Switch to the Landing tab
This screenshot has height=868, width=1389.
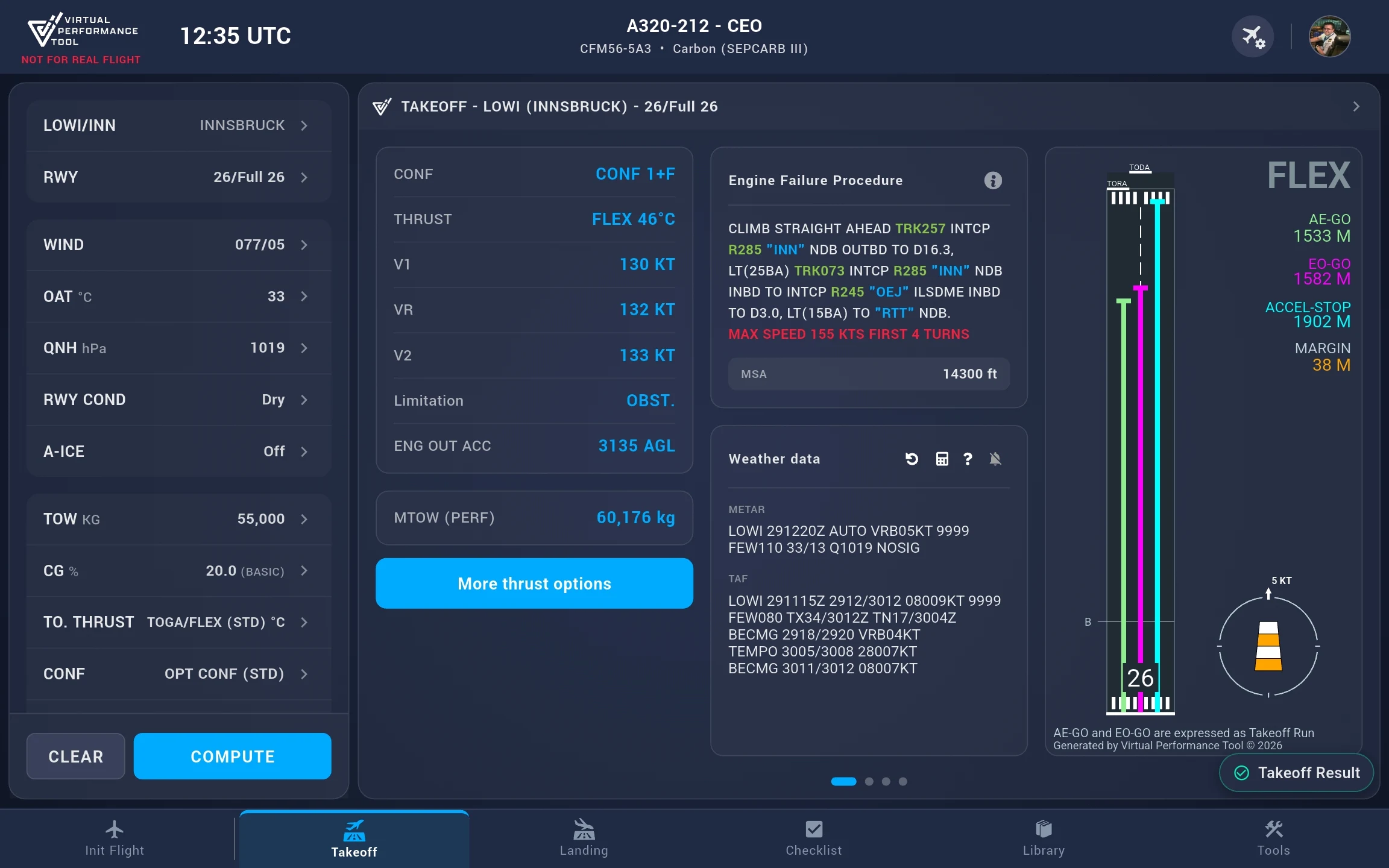click(584, 838)
